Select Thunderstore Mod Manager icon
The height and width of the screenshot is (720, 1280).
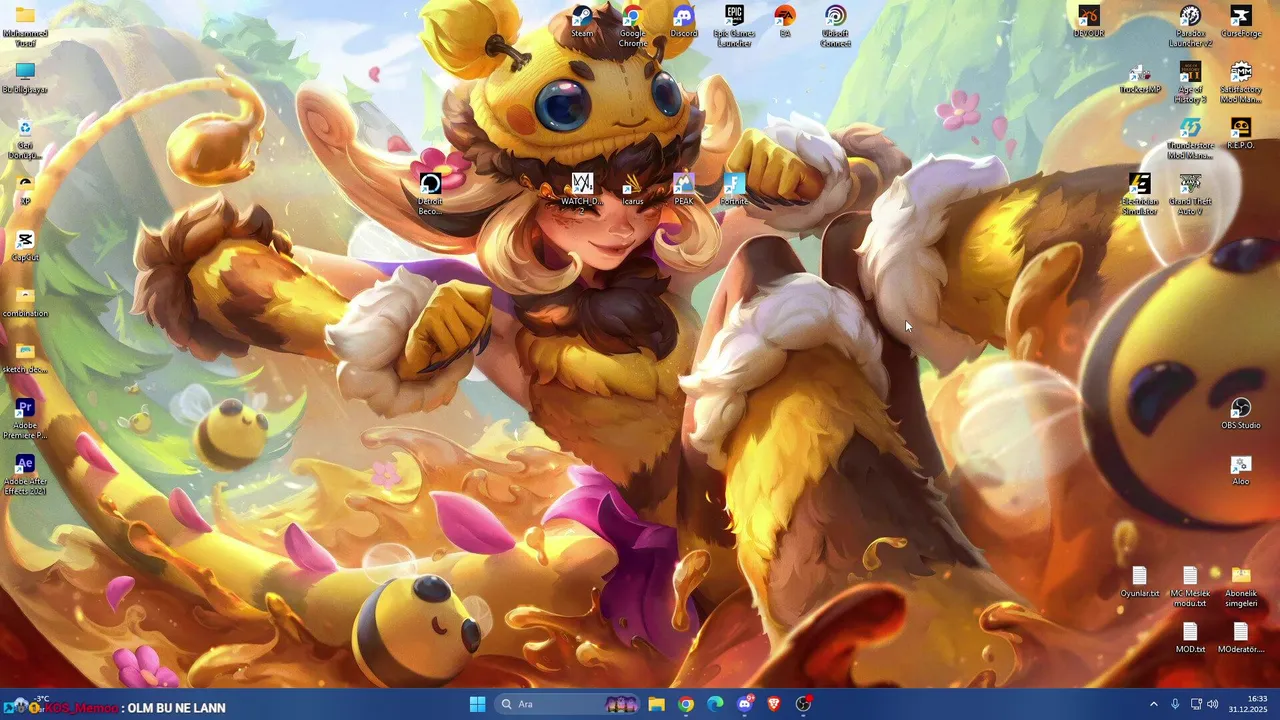click(1190, 139)
